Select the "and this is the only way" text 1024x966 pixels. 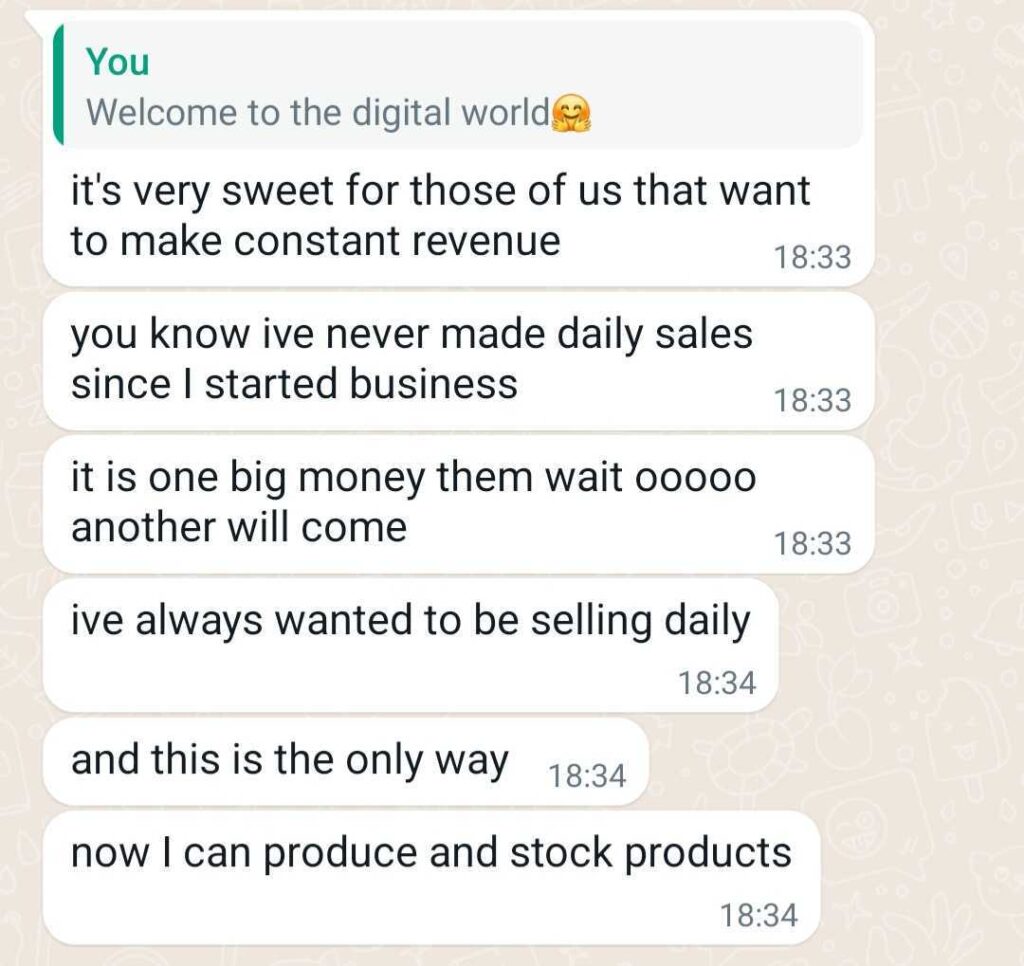[x=289, y=761]
